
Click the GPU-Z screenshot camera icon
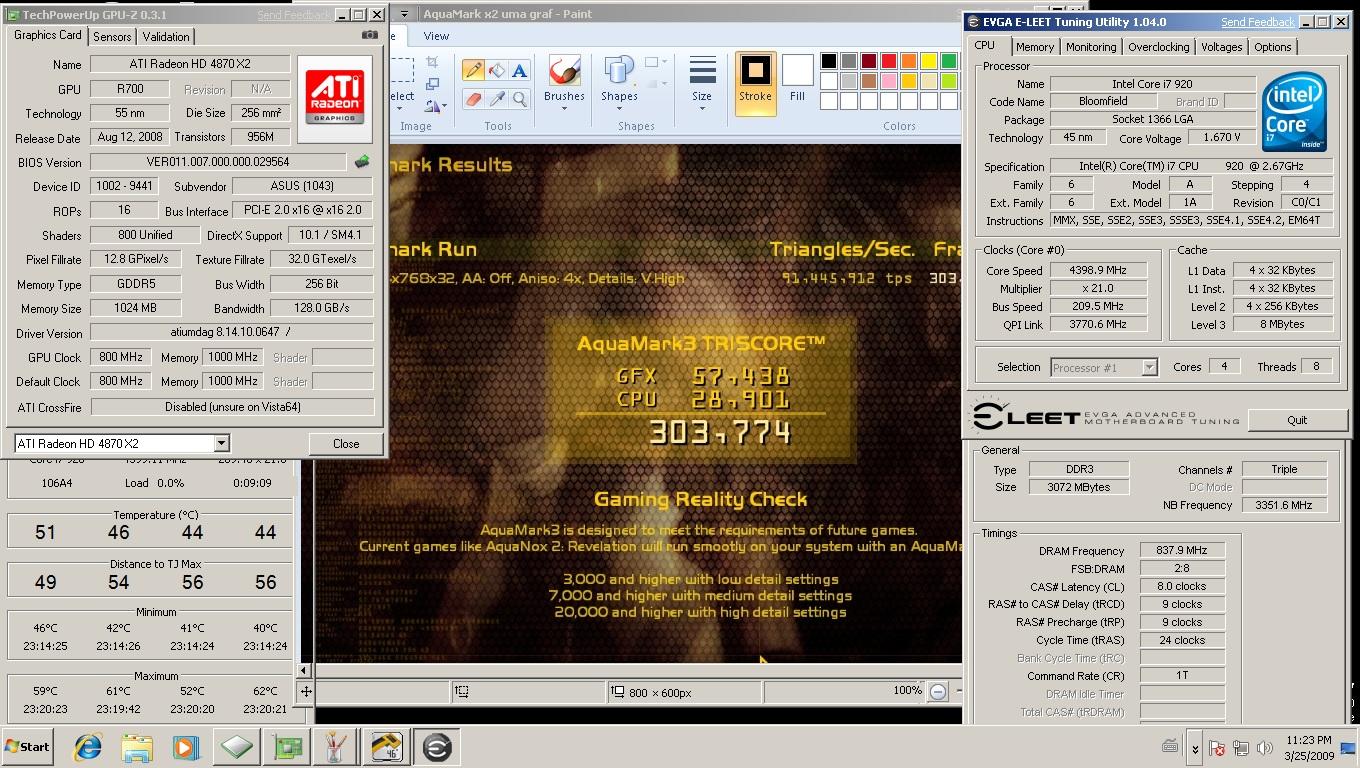coord(370,35)
